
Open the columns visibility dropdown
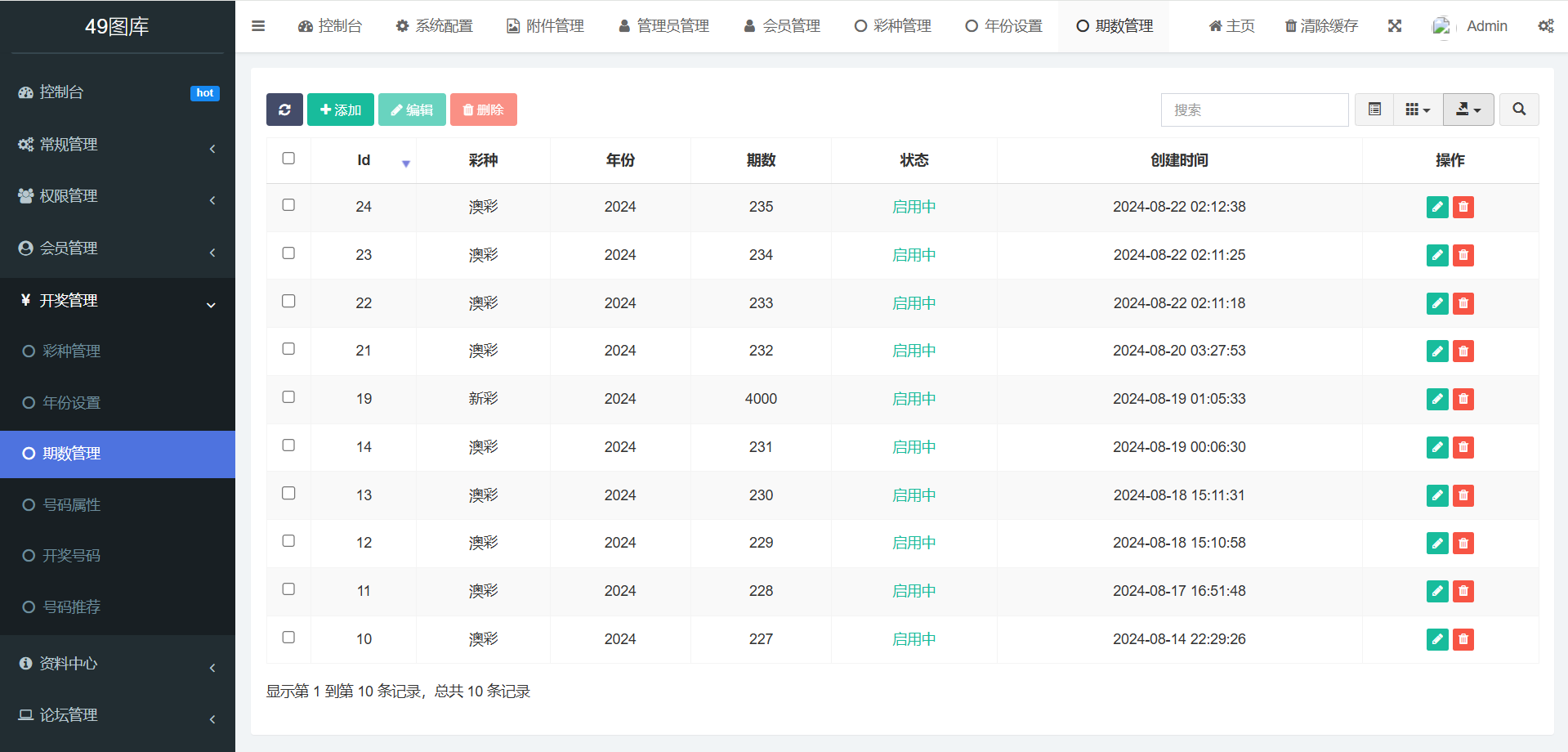tap(1418, 110)
